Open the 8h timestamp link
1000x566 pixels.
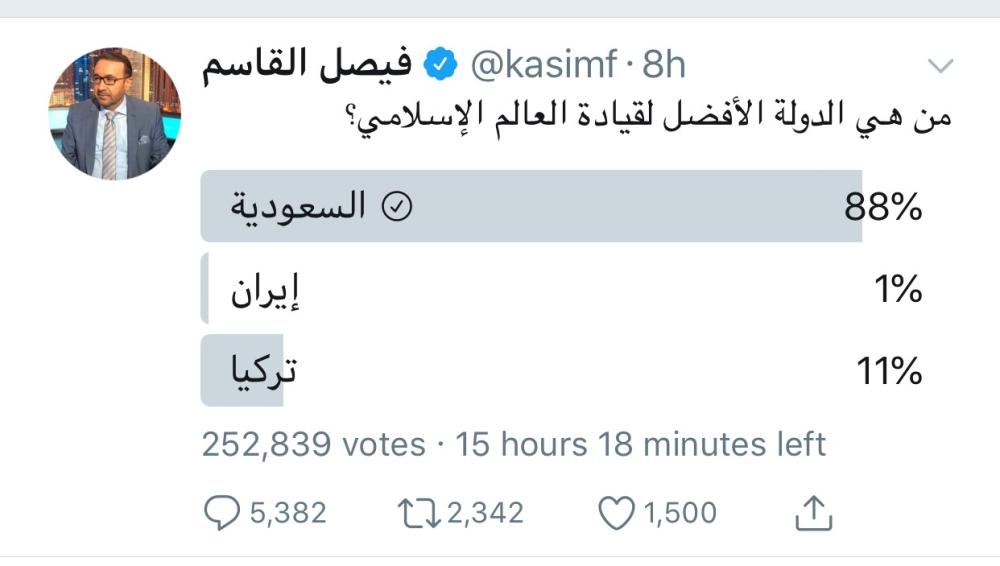click(x=663, y=66)
